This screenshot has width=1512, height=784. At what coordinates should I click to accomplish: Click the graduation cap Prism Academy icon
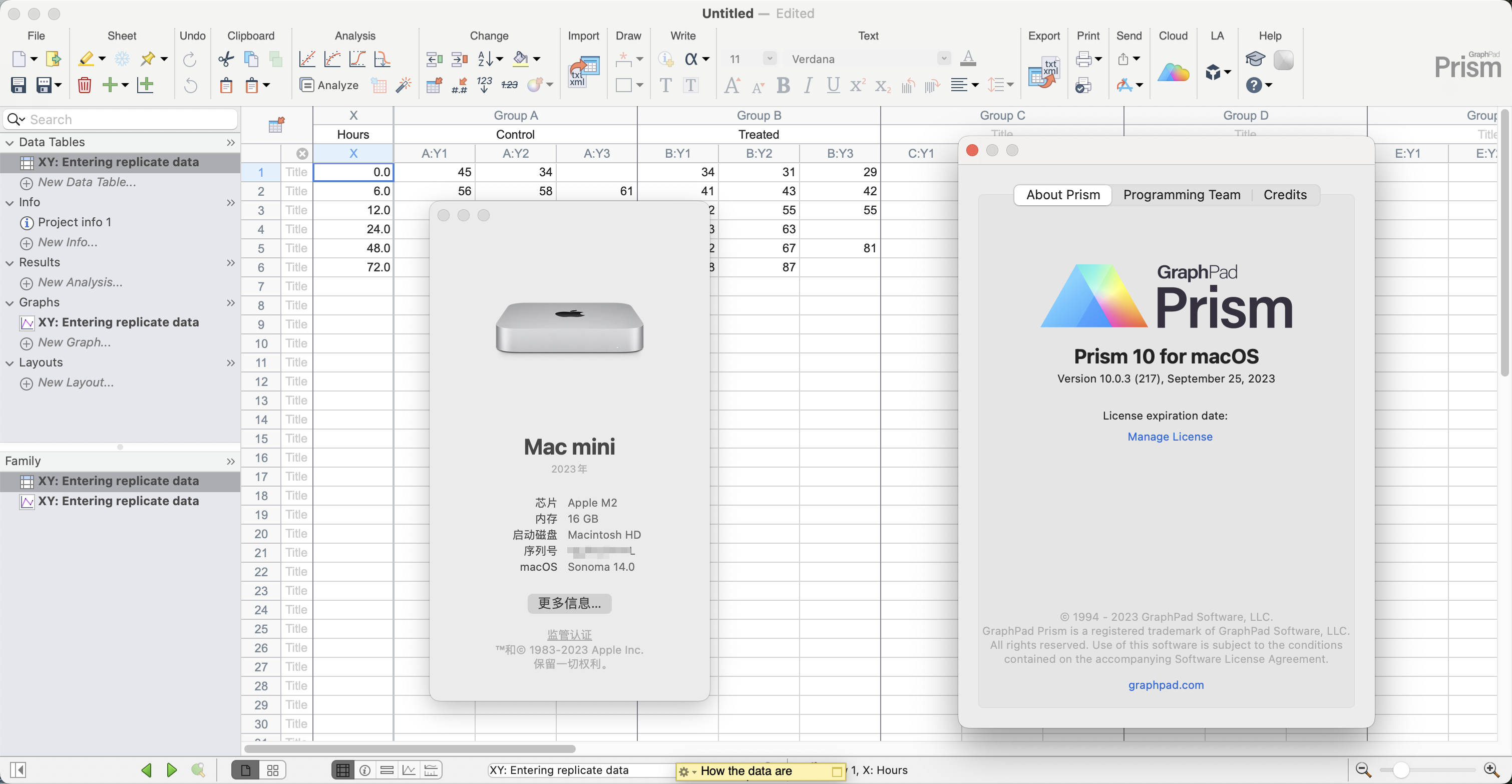point(1255,59)
